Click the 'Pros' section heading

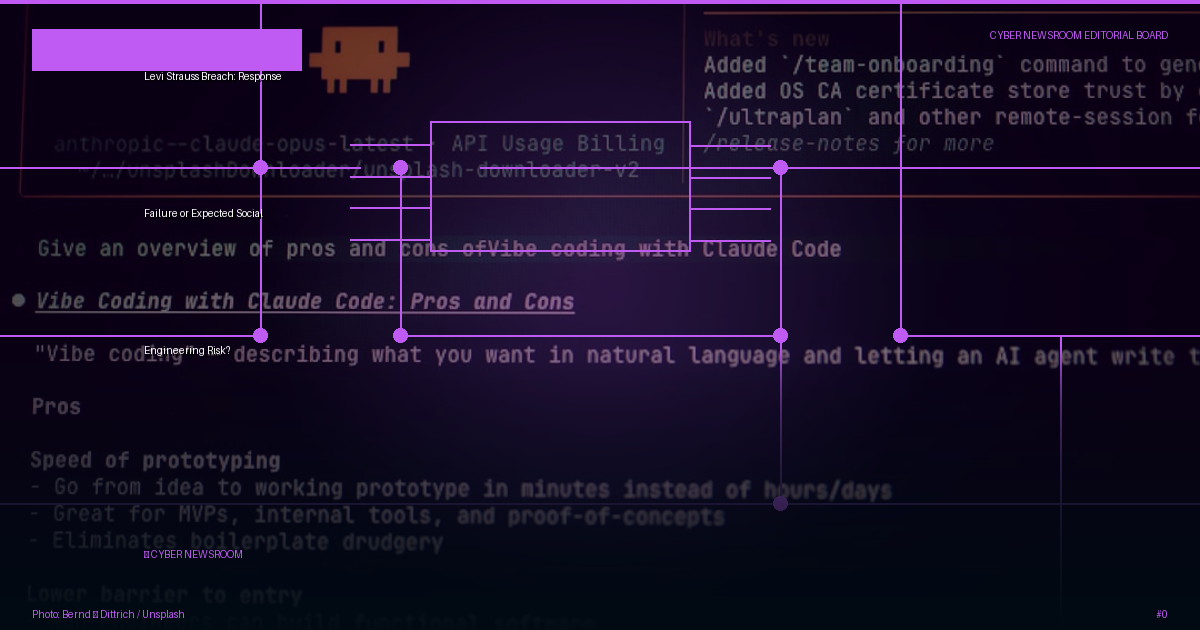pos(56,406)
